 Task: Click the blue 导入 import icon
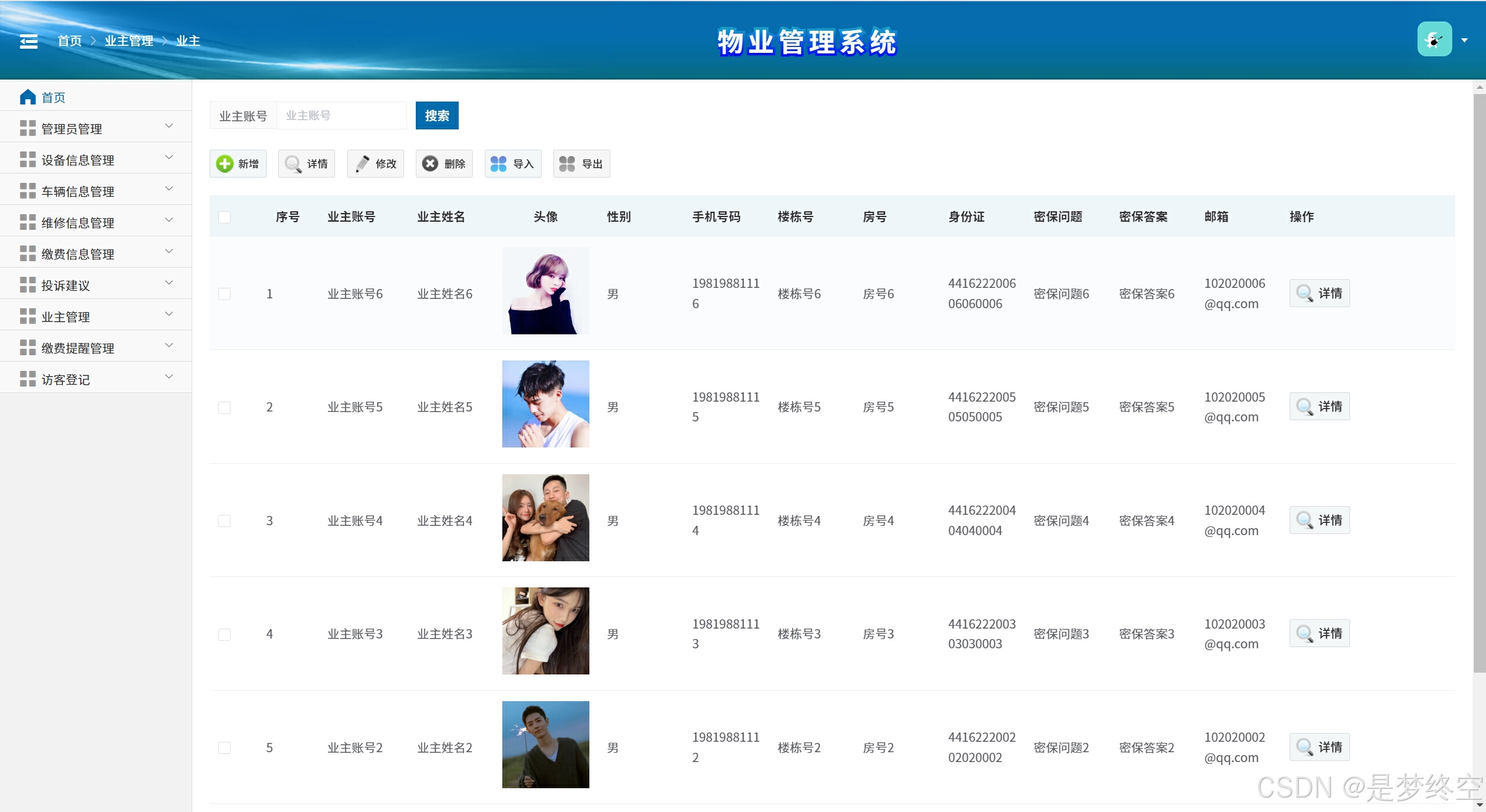tap(499, 164)
